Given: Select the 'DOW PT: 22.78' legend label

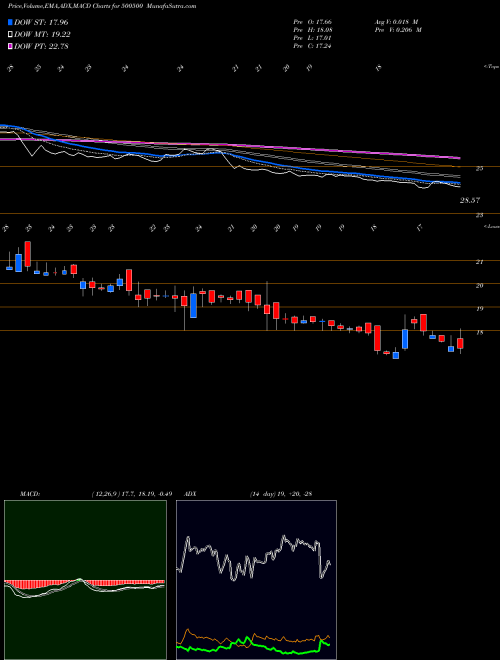Looking at the screenshot, I should pos(41,46).
